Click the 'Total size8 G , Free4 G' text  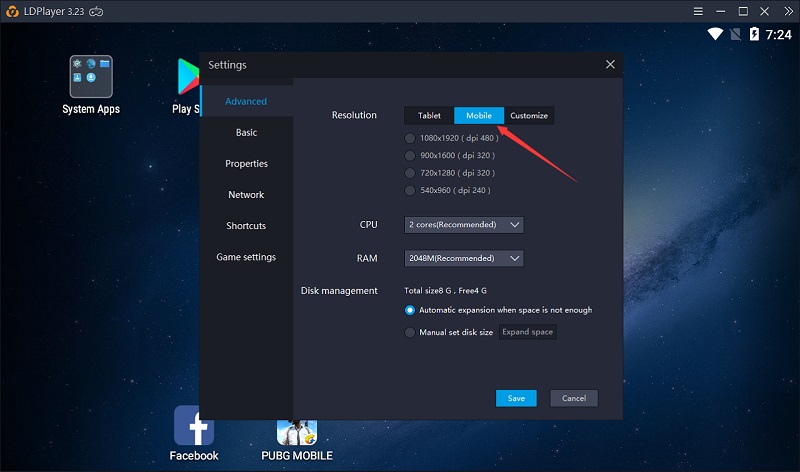[445, 290]
